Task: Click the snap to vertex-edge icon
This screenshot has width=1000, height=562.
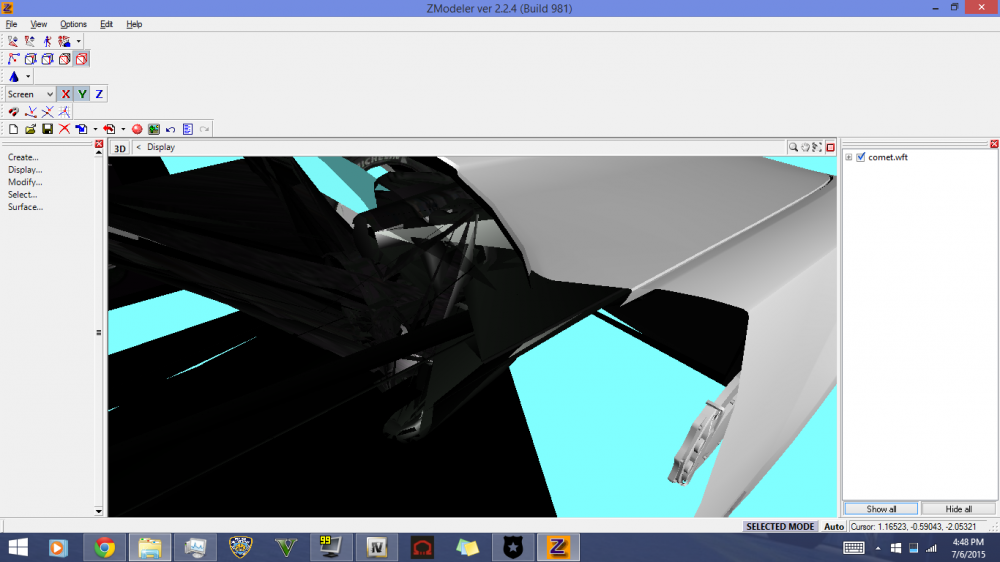Action: click(31, 112)
